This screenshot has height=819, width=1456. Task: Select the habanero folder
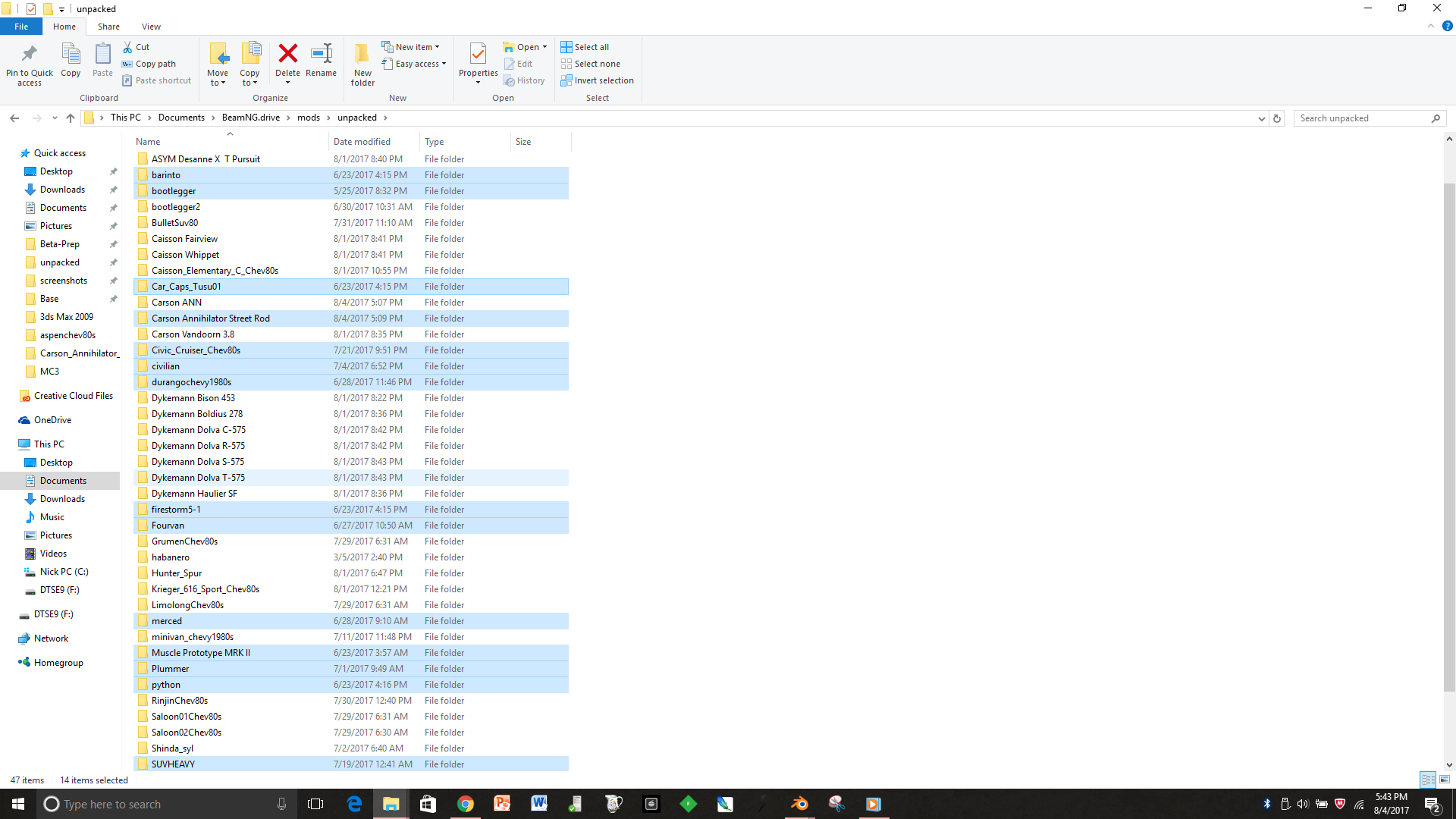[351, 557]
